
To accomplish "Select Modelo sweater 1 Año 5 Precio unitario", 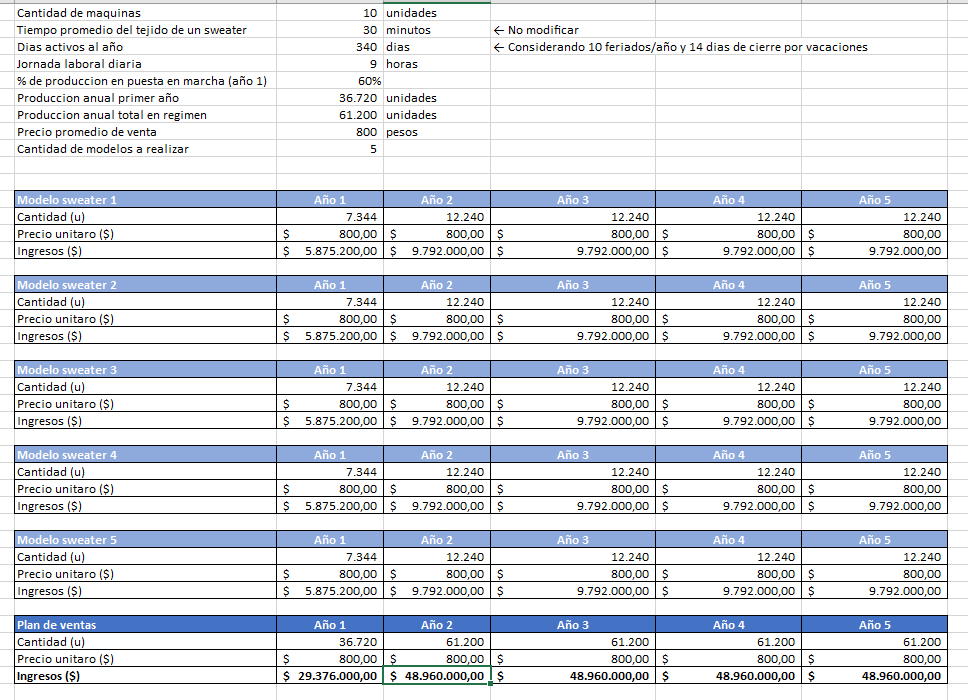I will coord(874,234).
